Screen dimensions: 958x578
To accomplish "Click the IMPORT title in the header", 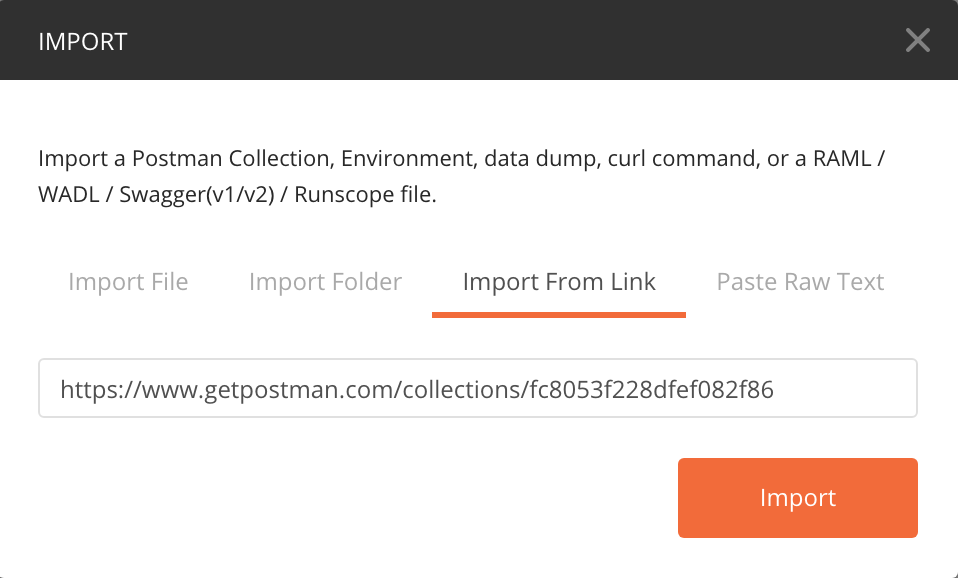I will 82,42.
